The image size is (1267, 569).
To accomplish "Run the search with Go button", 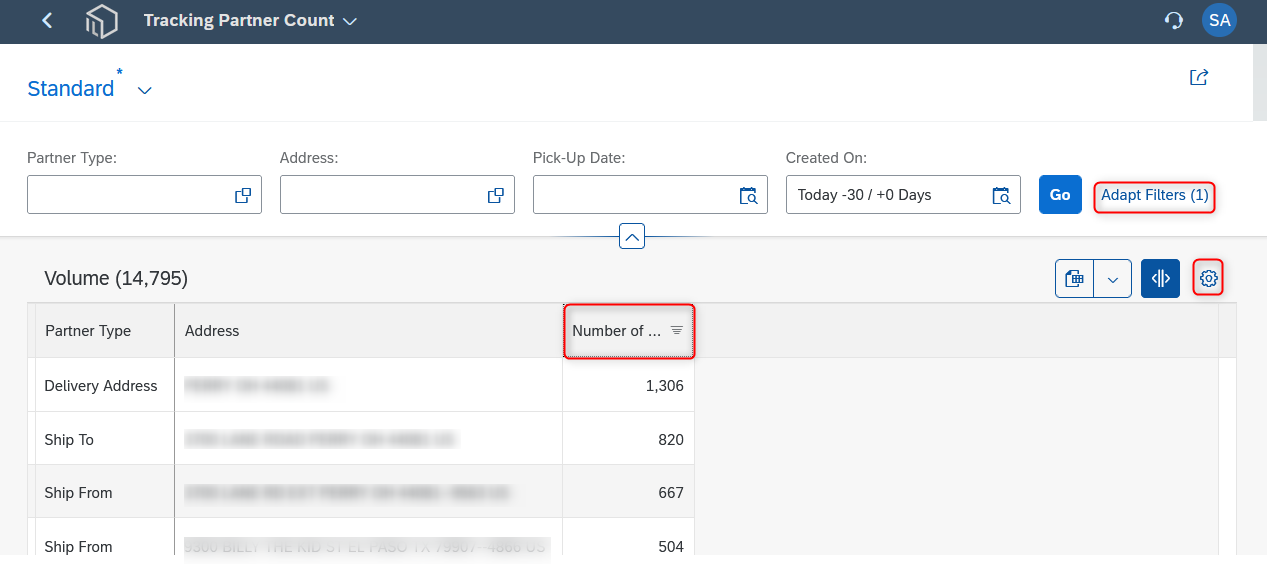I will point(1060,195).
